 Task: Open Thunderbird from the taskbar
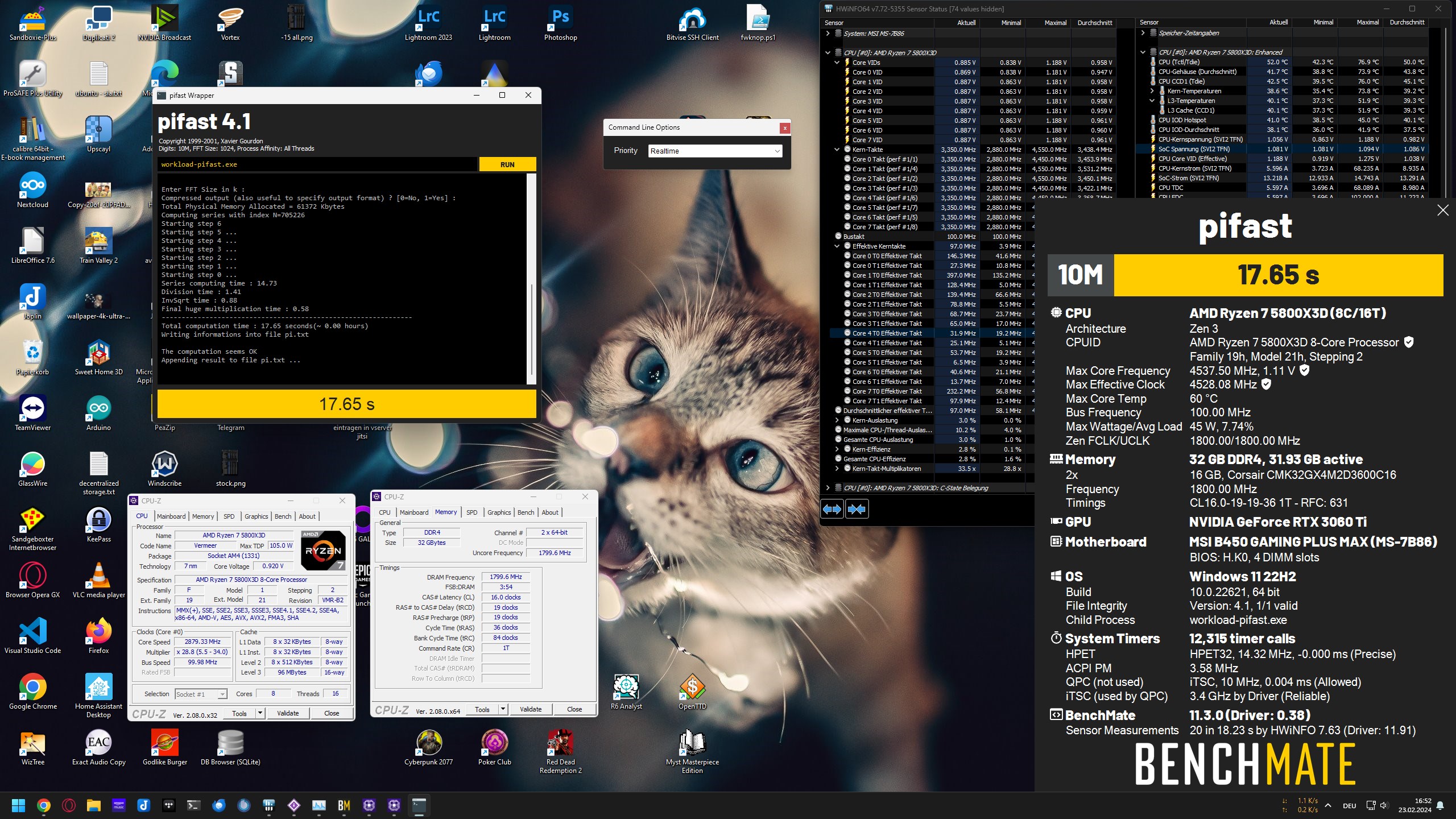coord(218,805)
